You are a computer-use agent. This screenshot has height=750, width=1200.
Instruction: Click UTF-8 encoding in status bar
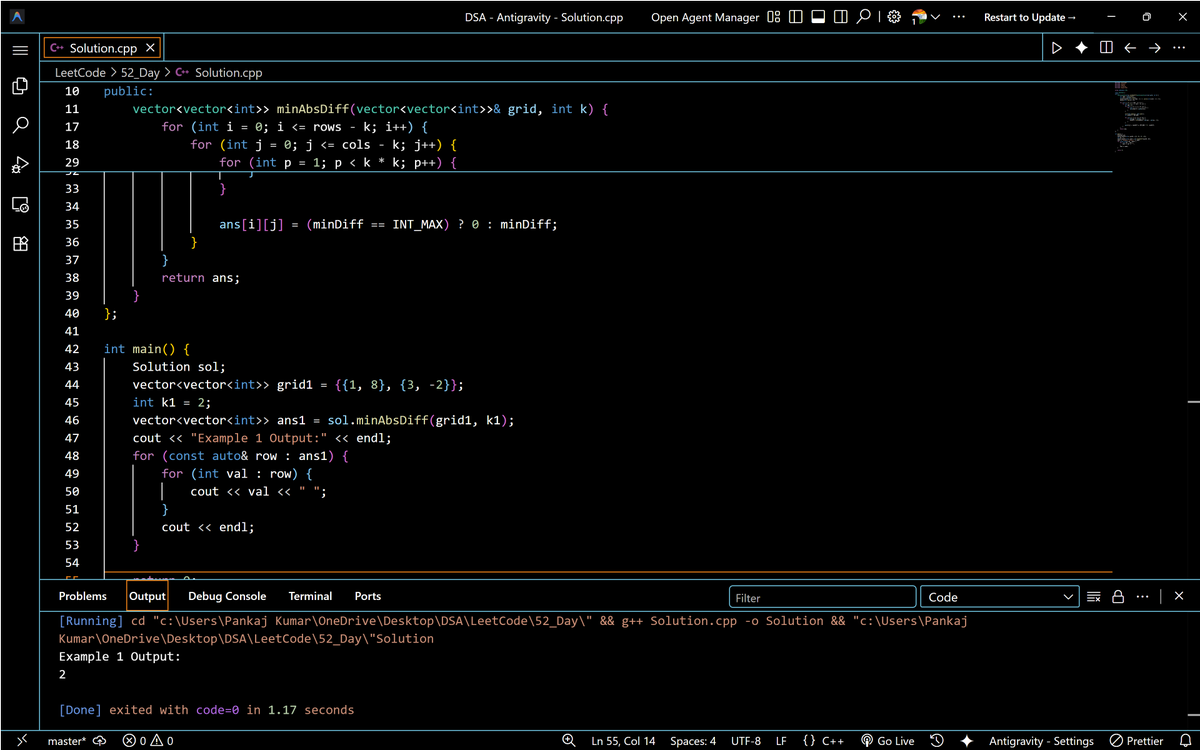tap(745, 741)
